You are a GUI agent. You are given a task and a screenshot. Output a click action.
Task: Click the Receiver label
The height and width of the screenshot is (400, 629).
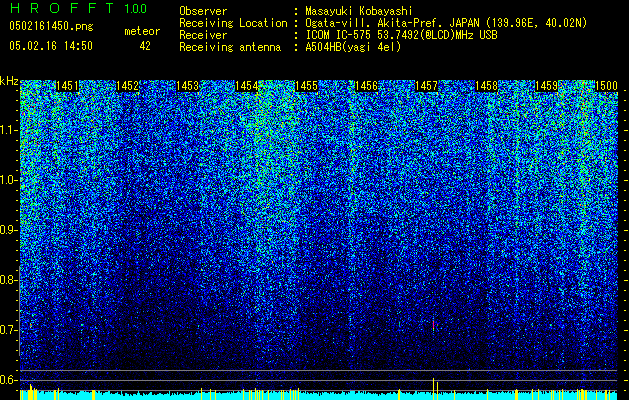[x=203, y=35]
